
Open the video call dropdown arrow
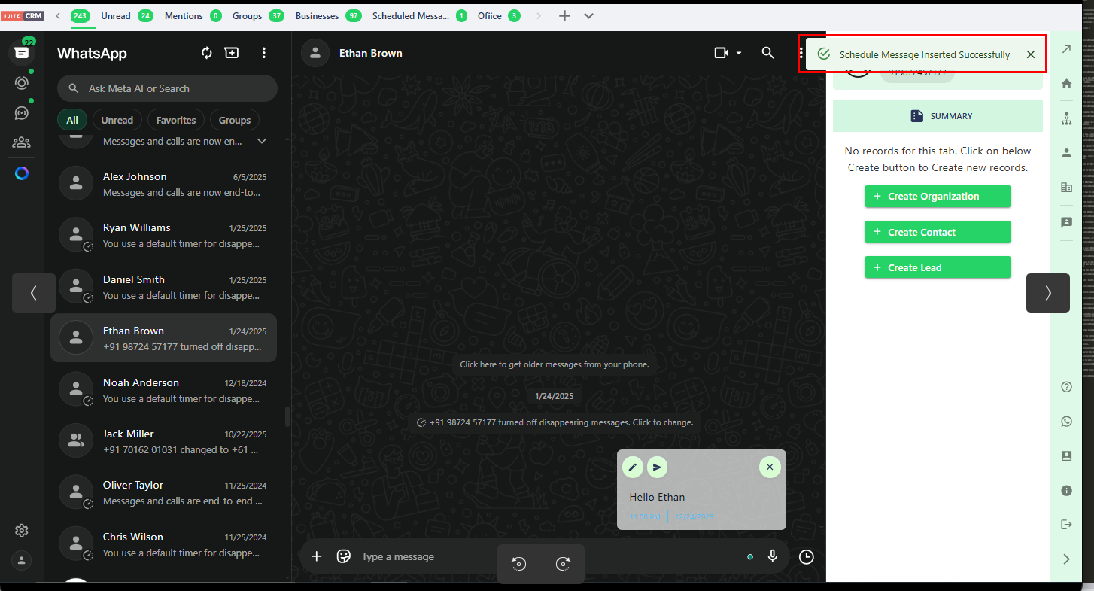pos(739,53)
